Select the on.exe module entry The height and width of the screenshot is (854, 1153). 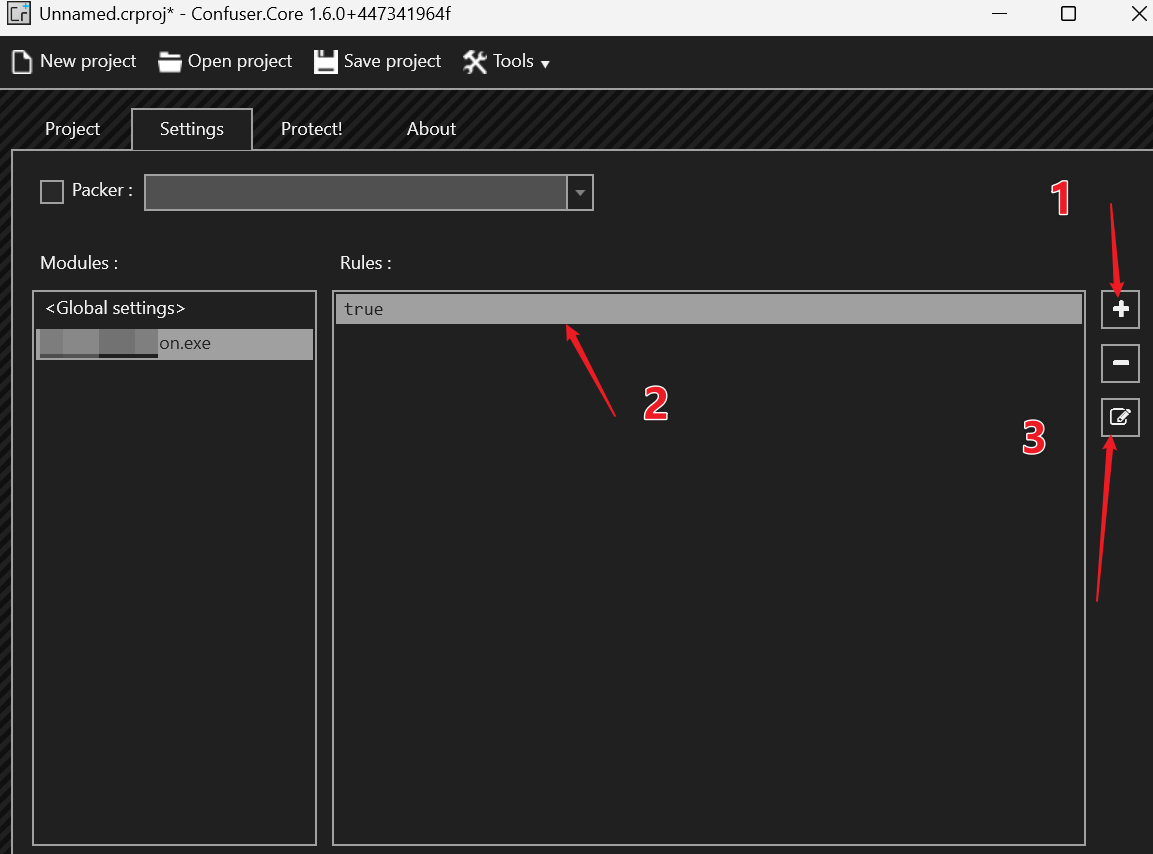click(x=175, y=344)
